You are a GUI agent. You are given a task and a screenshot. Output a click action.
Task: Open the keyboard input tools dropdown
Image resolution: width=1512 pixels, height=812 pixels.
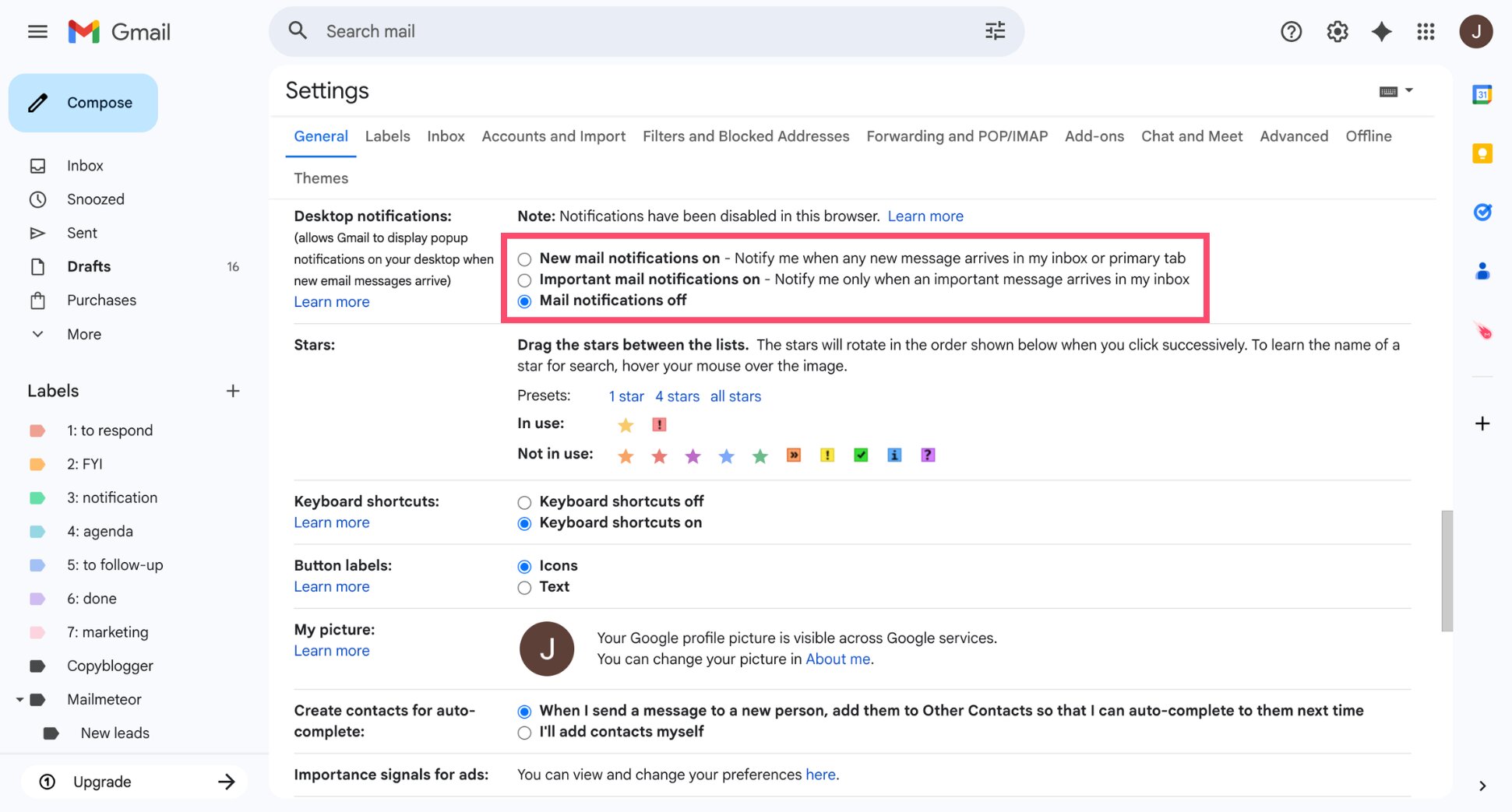(1395, 90)
